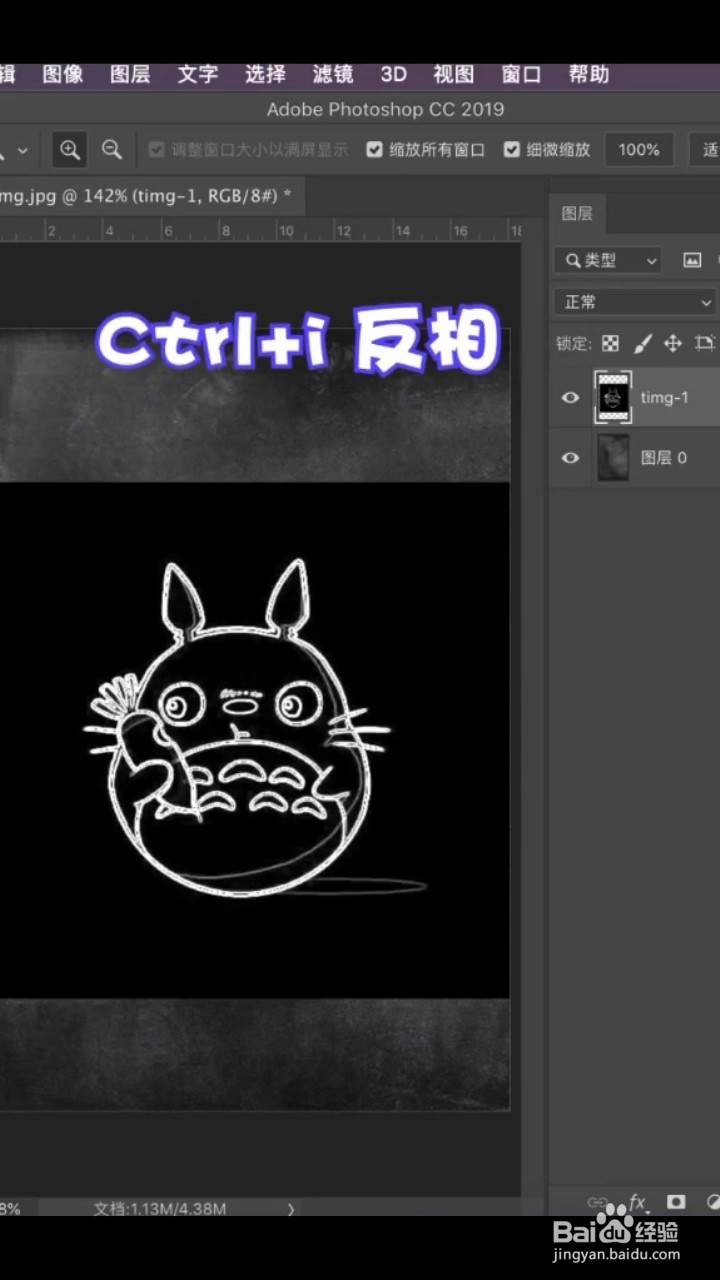Expand the status bar document info arrow
The width and height of the screenshot is (720, 1280).
click(291, 1208)
